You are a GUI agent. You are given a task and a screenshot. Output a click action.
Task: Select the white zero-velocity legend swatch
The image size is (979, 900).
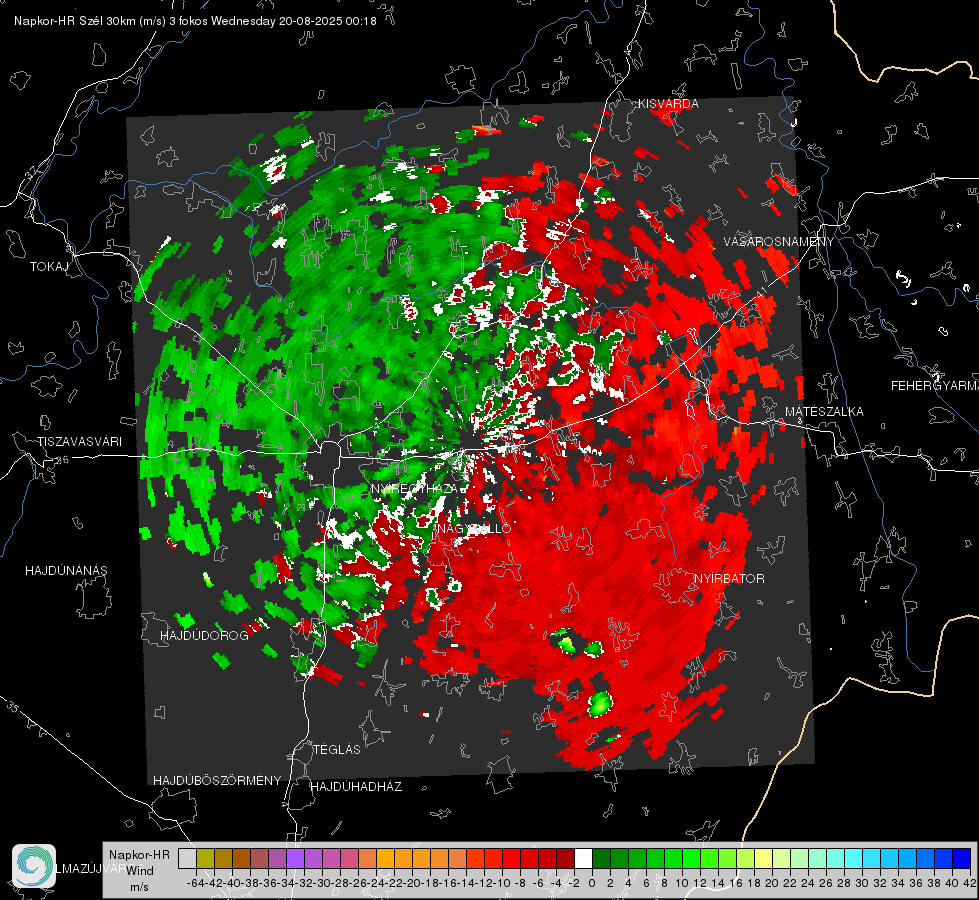coord(583,858)
